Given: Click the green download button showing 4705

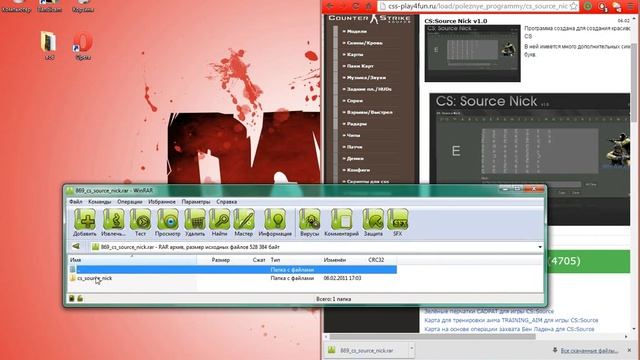Looking at the screenshot, I should click(x=589, y=261).
